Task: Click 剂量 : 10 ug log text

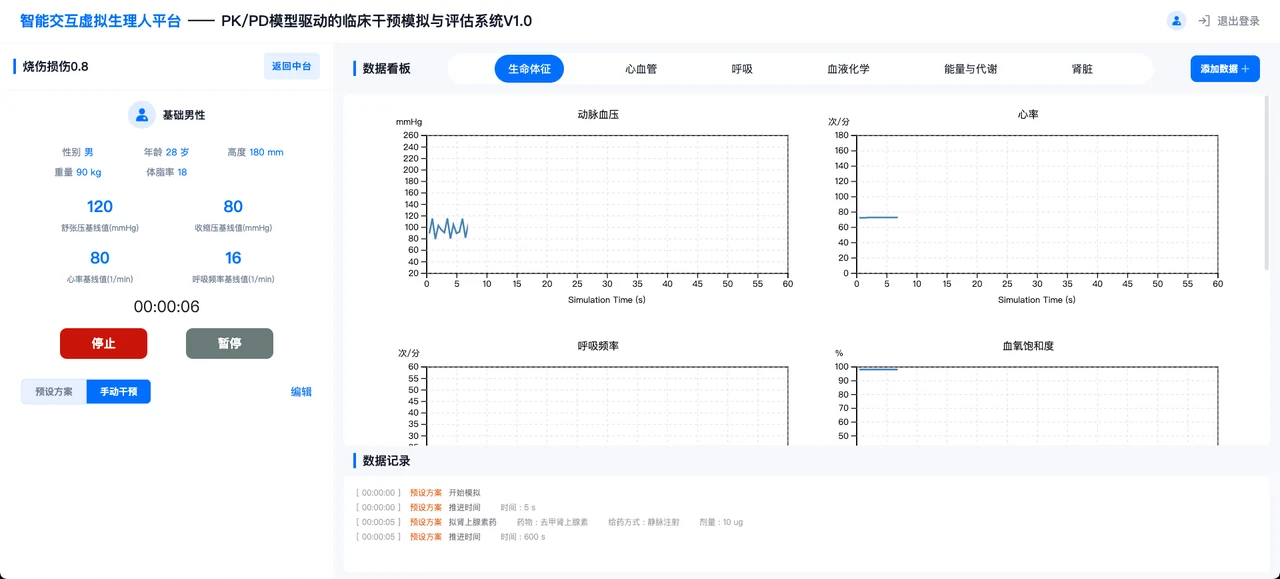Action: coord(721,522)
